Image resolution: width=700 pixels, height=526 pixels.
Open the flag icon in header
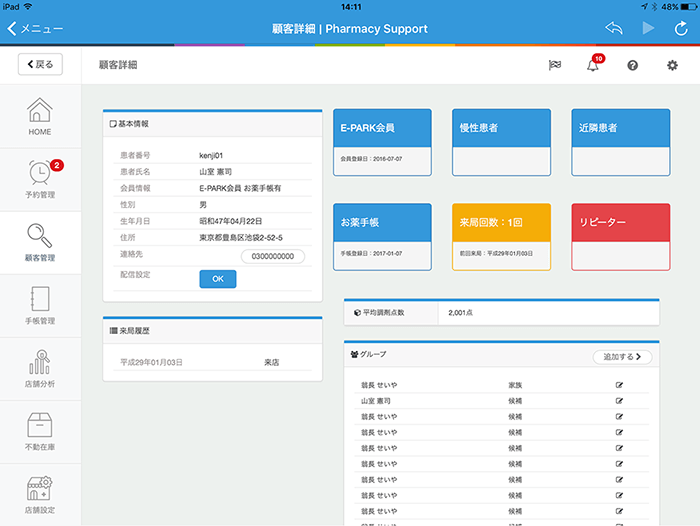tap(554, 65)
